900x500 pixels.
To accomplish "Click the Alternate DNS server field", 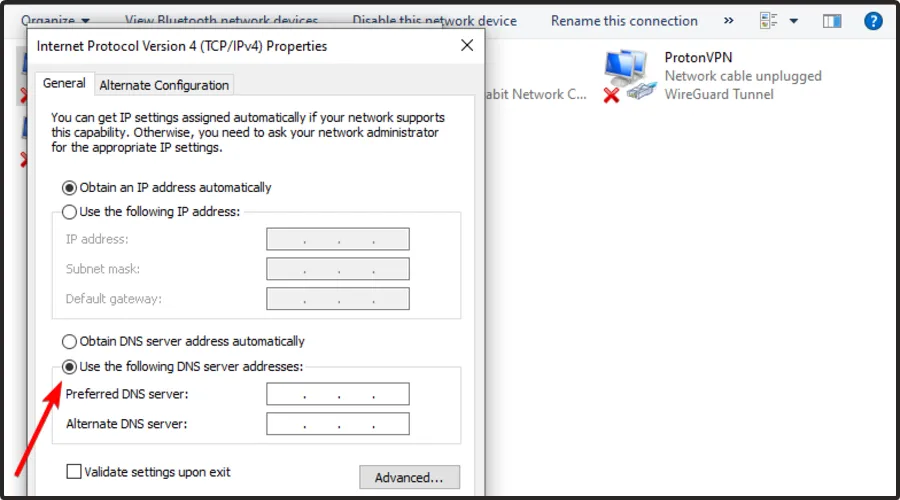I will [x=337, y=424].
